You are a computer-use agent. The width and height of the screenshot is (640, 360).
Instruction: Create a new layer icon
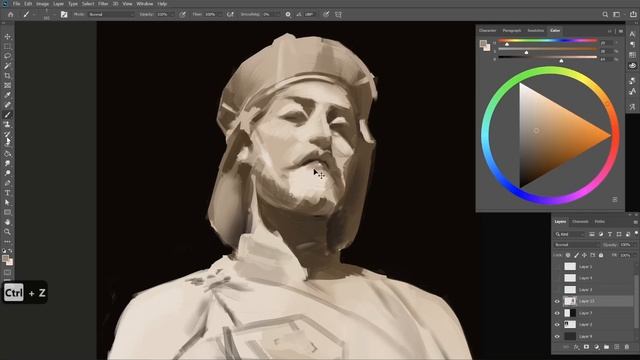point(617,347)
